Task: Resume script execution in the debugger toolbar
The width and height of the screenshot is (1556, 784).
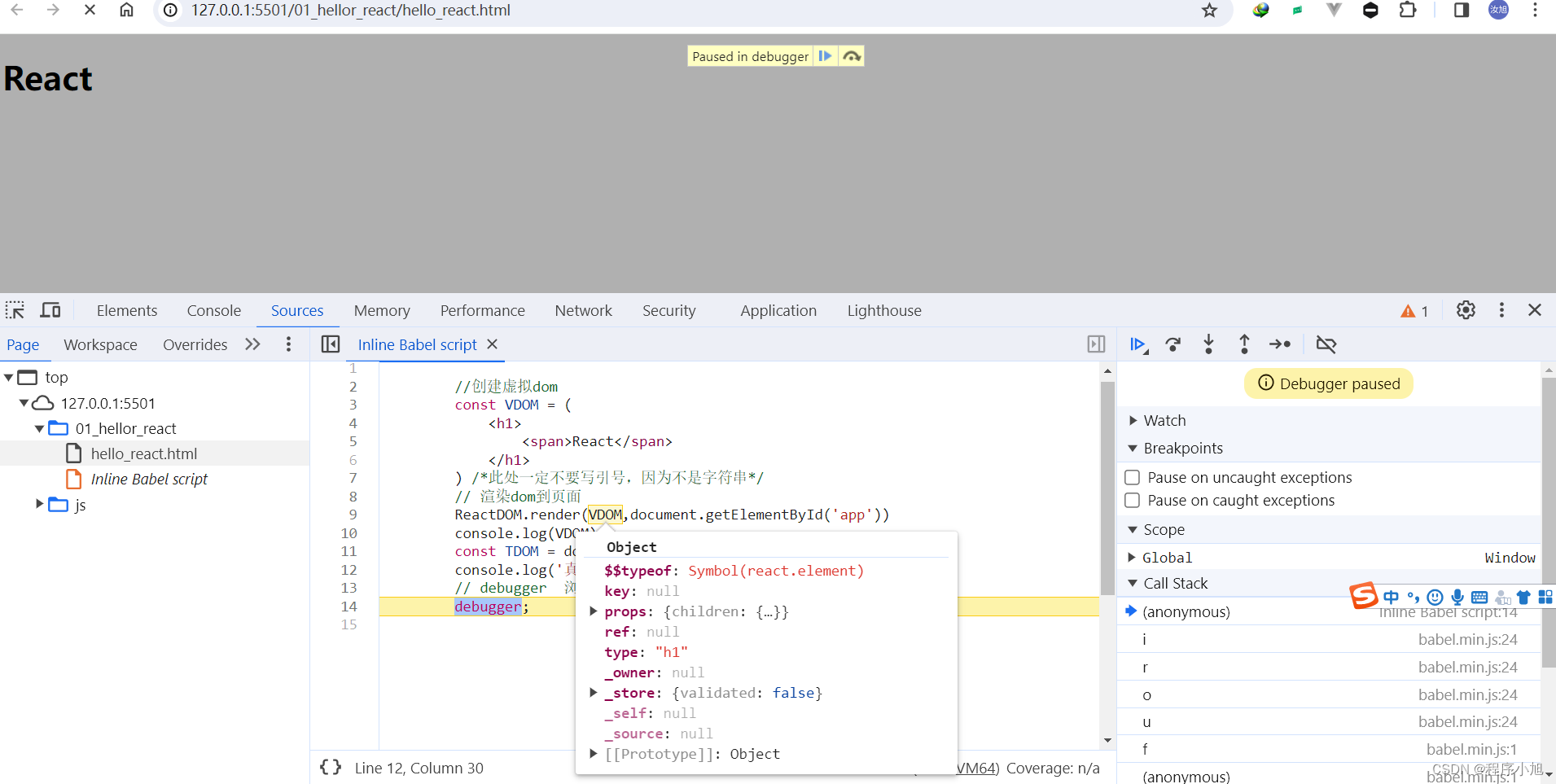Action: tap(1137, 344)
